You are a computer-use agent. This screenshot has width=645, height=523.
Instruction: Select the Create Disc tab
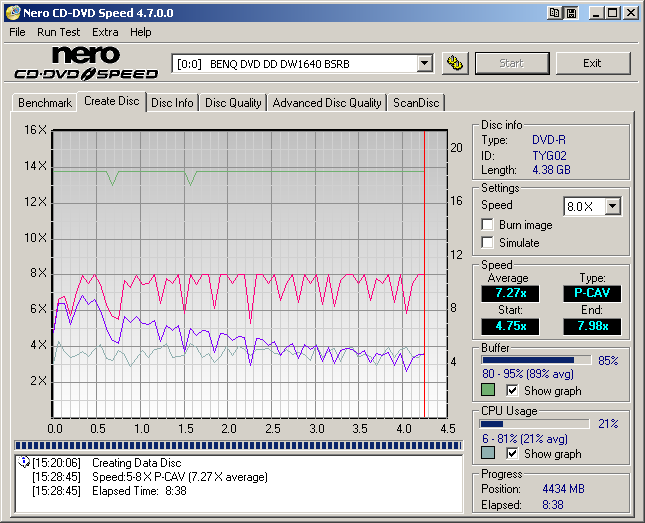click(x=112, y=101)
